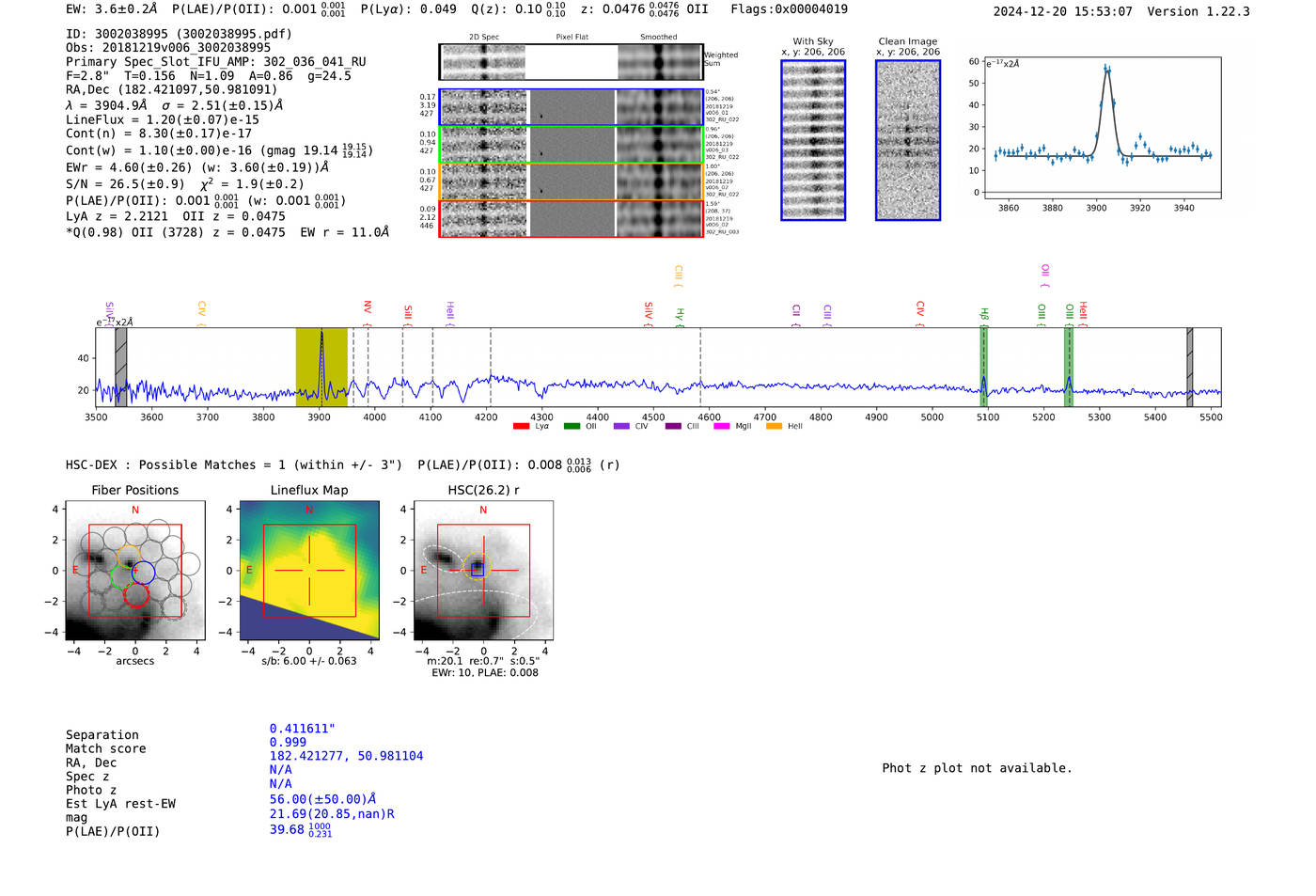The height and width of the screenshot is (896, 1316).
Task: Open the Clean Image cutout
Action: (908, 140)
